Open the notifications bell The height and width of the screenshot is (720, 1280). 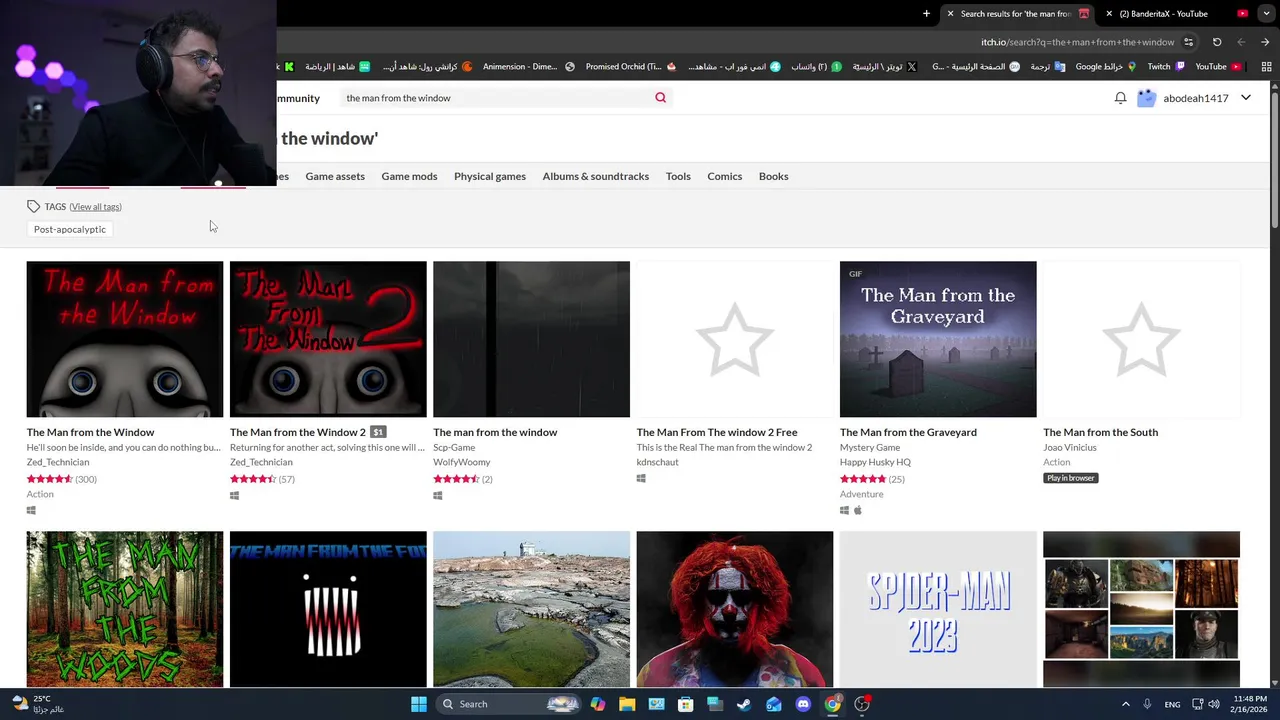point(1120,98)
